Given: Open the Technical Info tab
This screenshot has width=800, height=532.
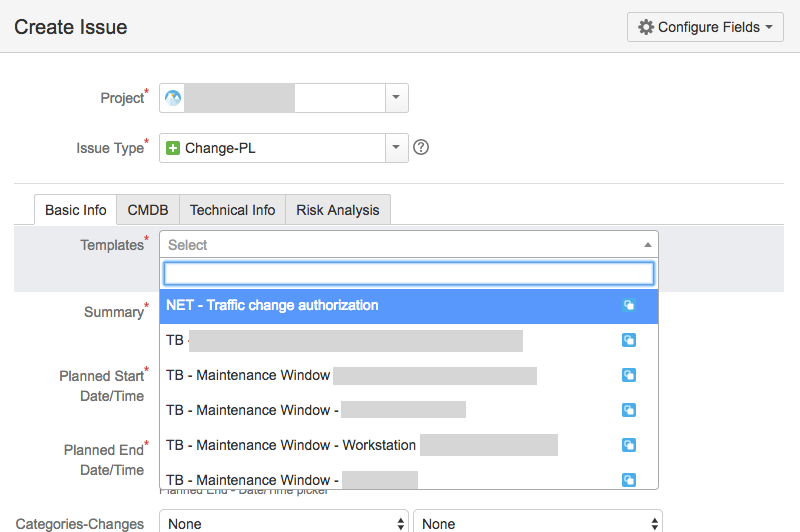Looking at the screenshot, I should (233, 210).
